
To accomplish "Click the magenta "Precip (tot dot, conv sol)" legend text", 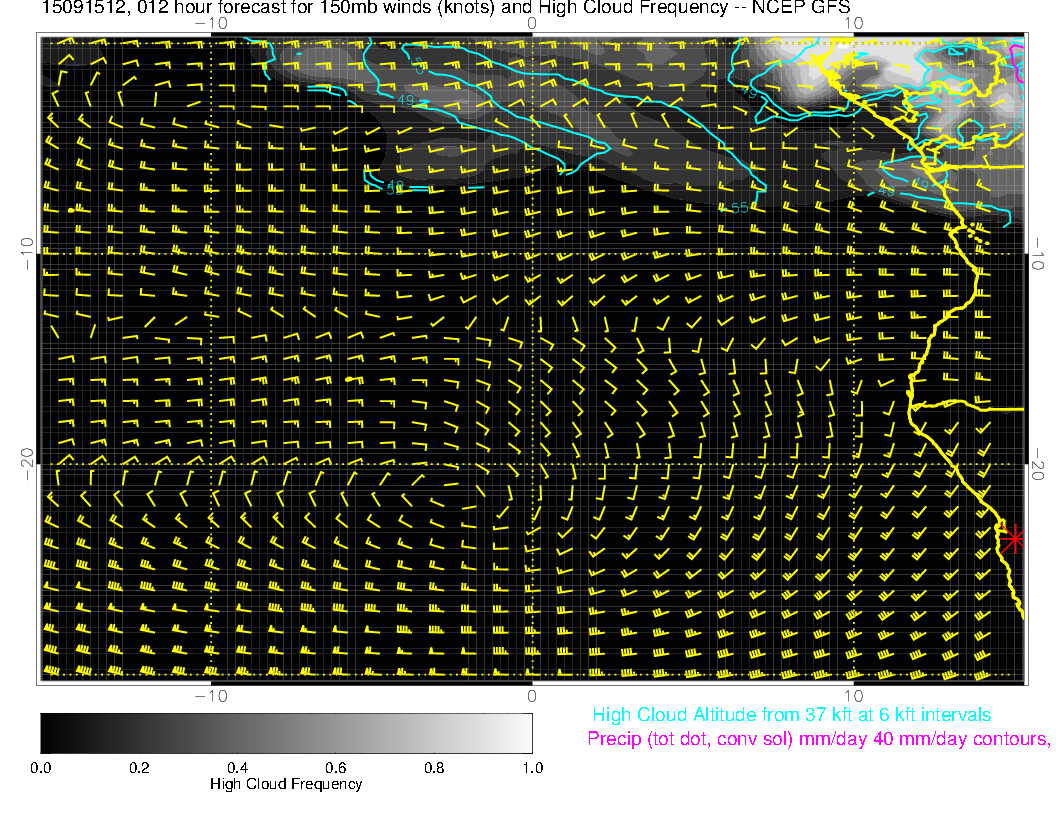I will click(x=818, y=739).
